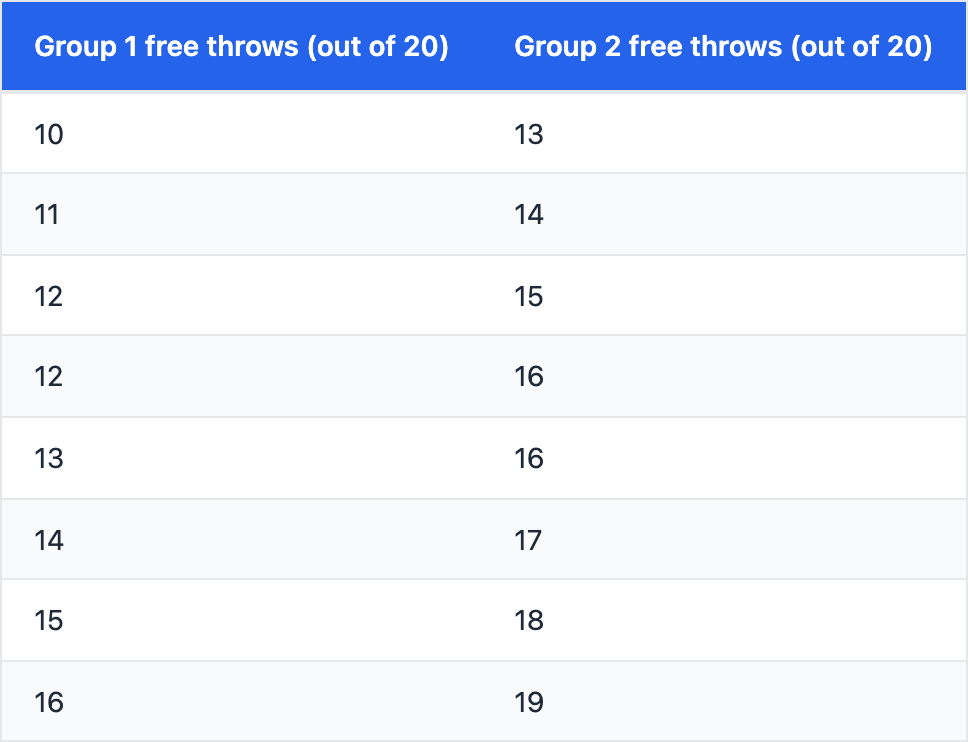Click the second 16 in Group 2 column
The height and width of the screenshot is (742, 968).
pos(529,459)
